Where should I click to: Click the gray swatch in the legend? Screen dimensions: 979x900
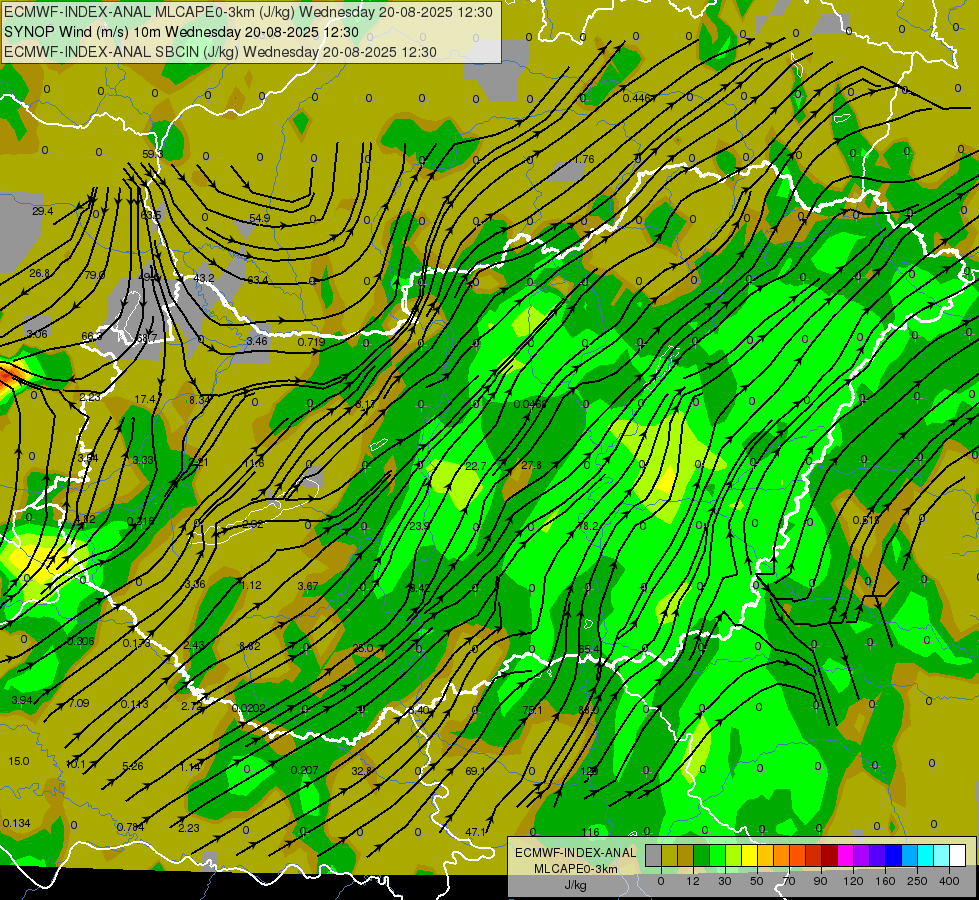click(653, 856)
